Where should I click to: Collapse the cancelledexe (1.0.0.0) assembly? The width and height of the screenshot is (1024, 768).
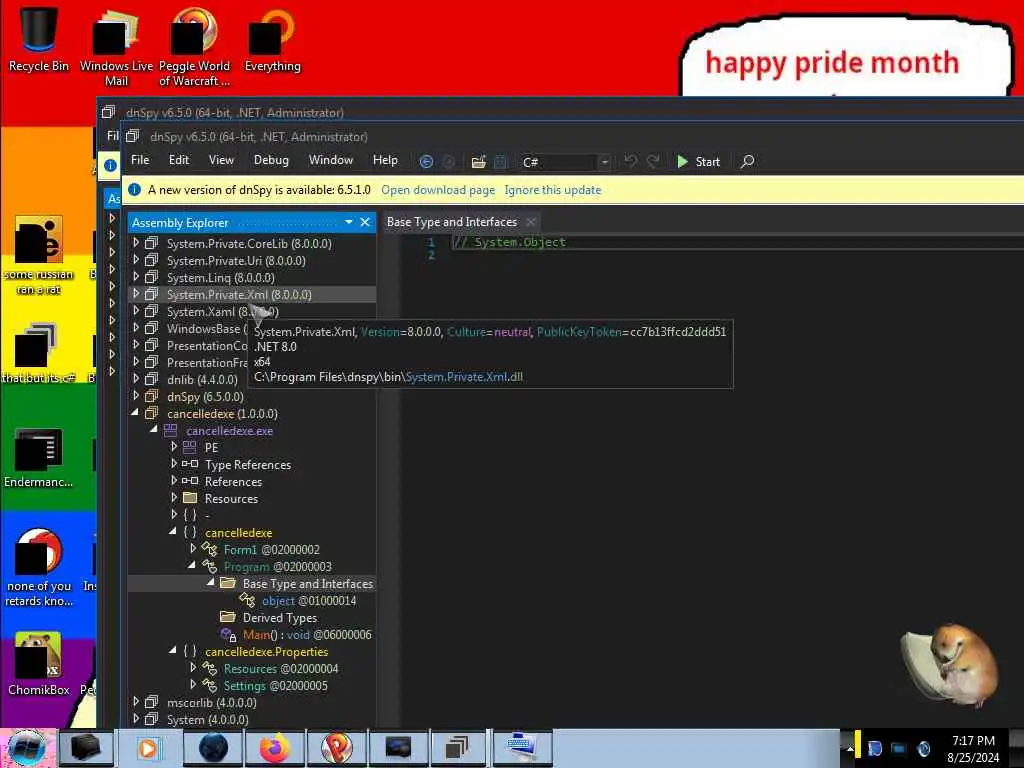pyautogui.click(x=135, y=413)
